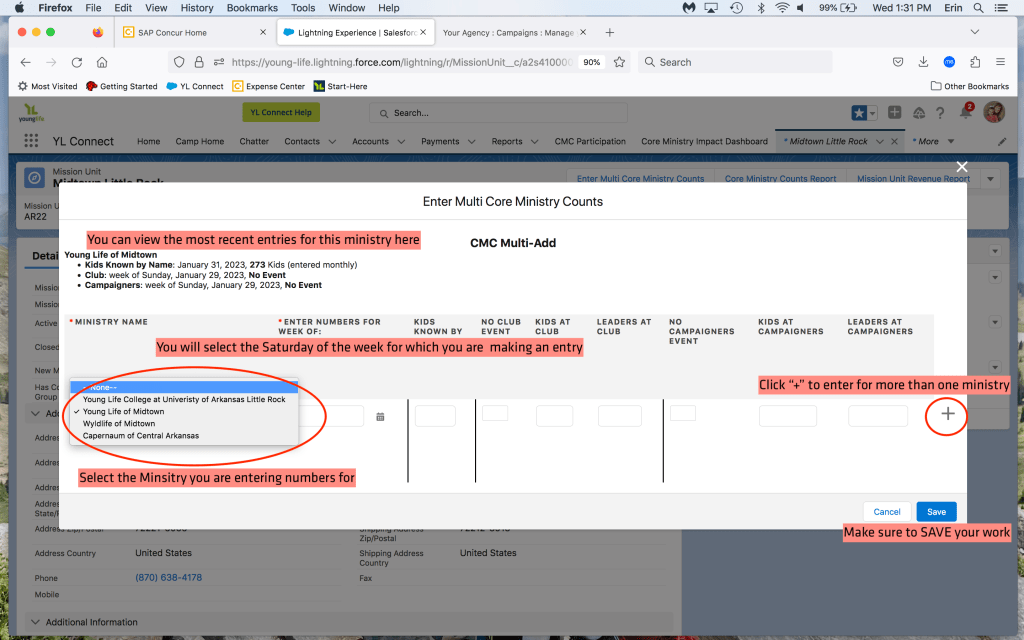Click the Firefox reload page button
Screen dimensions: 1024x640
77,62
